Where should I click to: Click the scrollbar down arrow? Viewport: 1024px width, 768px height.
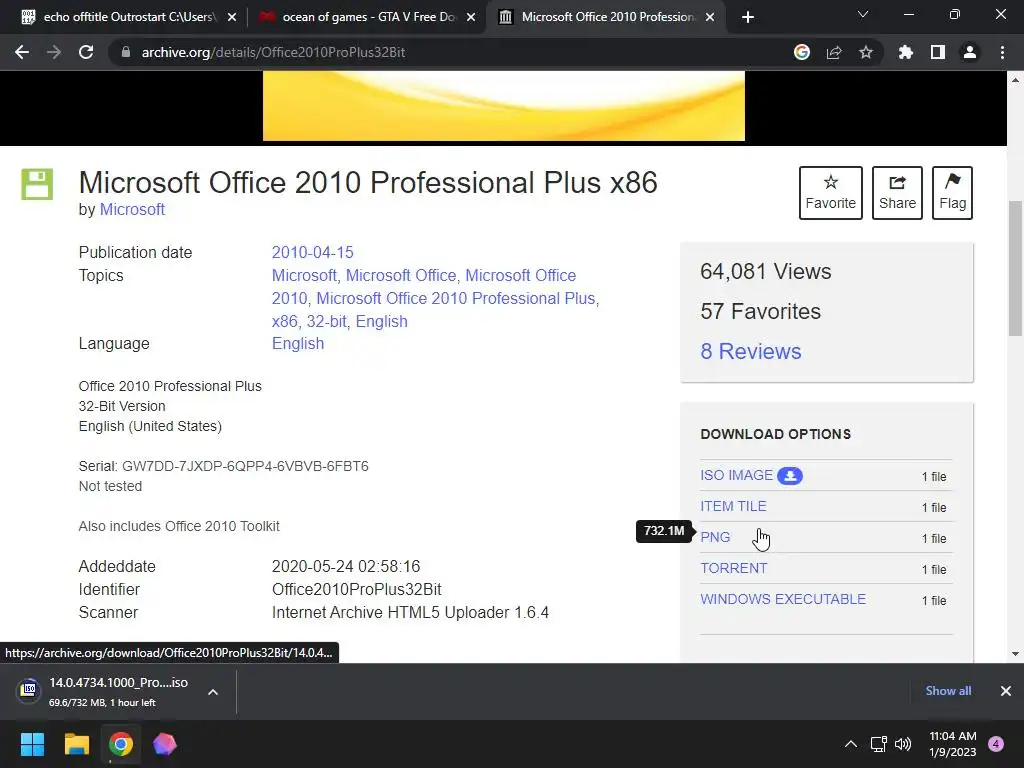pyautogui.click(x=1015, y=654)
